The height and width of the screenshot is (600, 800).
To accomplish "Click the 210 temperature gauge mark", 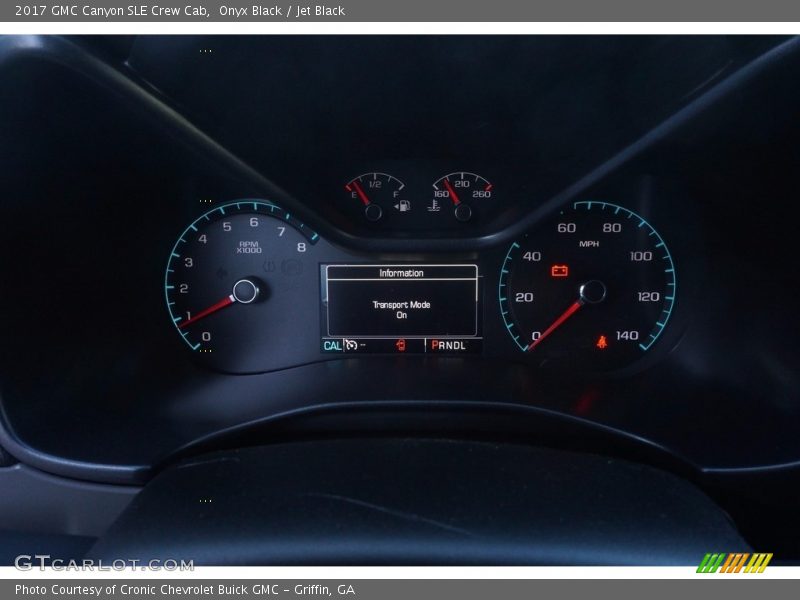I will pyautogui.click(x=462, y=184).
